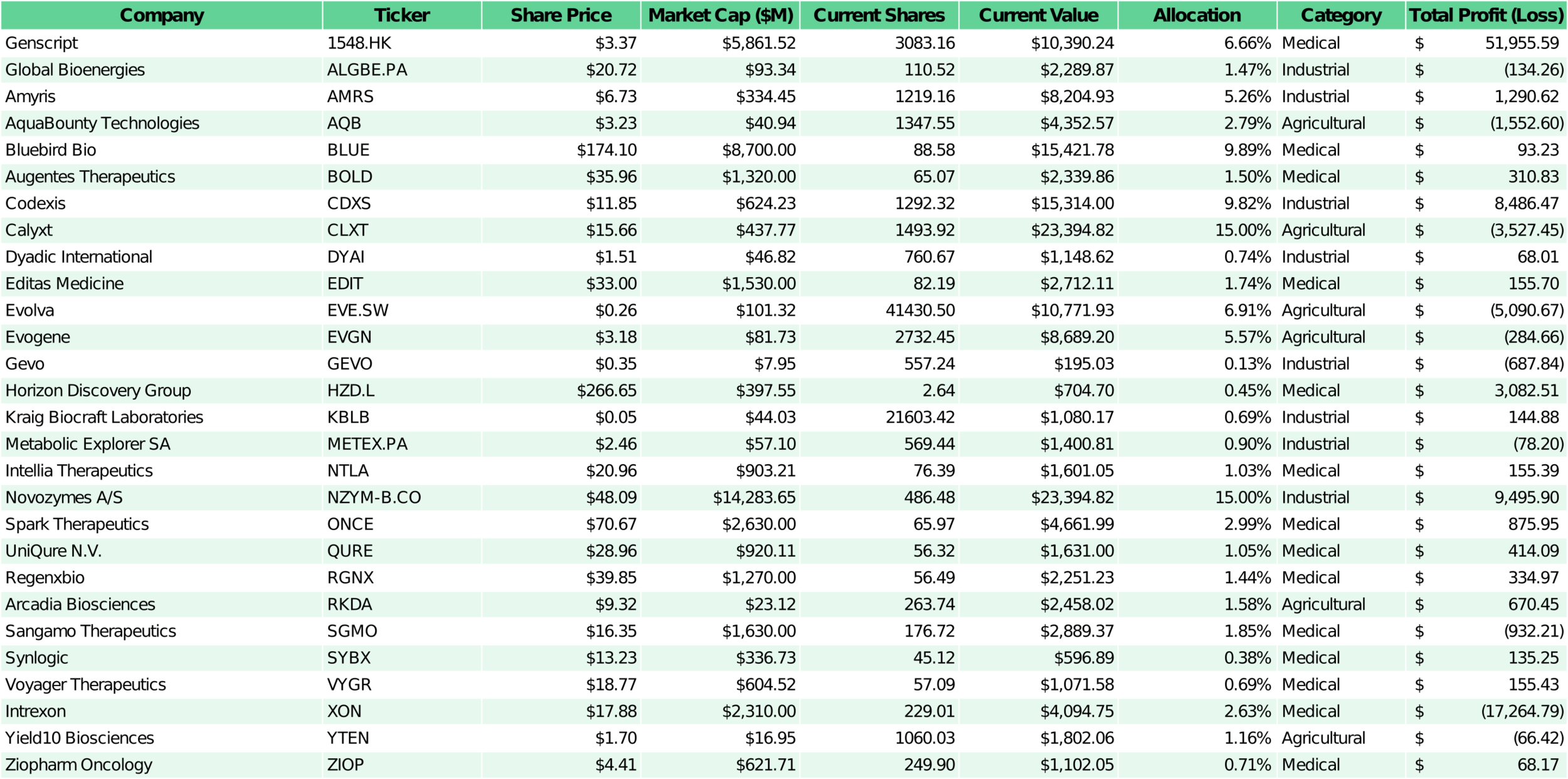
Task: Click the Ziopharm Oncology cell
Action: tap(162, 765)
